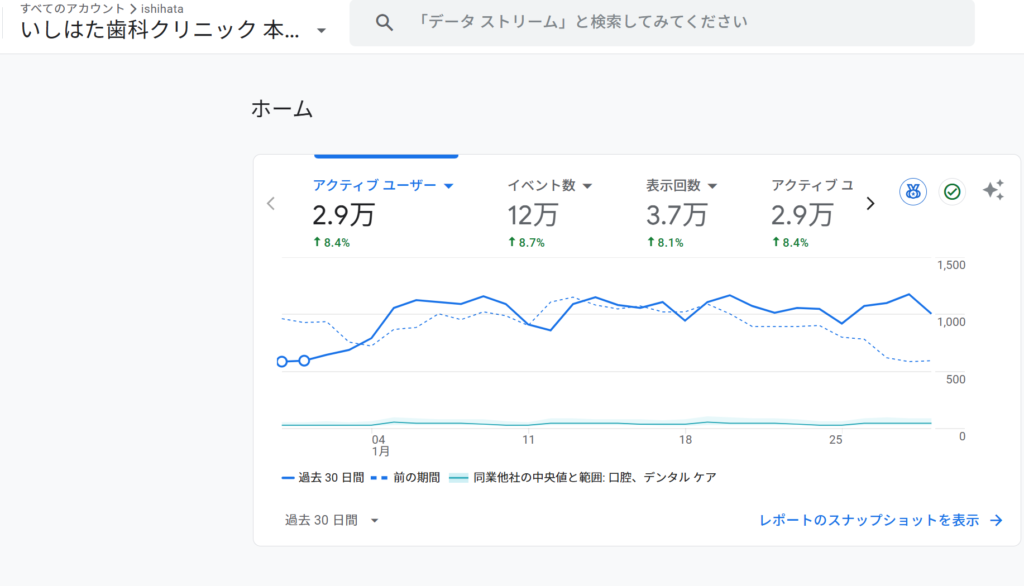Open the sparkle insights icon

coord(993,191)
